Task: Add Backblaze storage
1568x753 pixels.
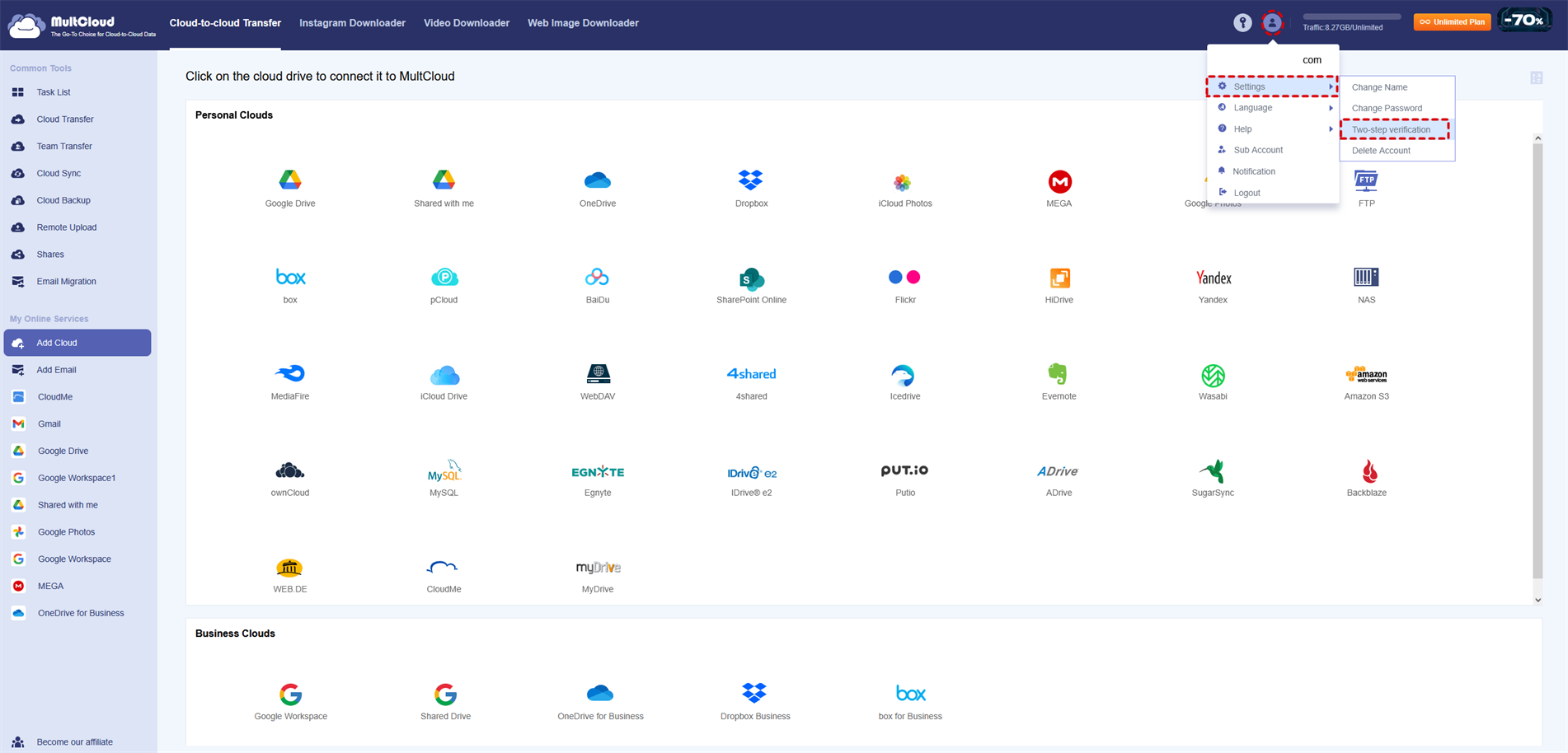Action: (1369, 471)
